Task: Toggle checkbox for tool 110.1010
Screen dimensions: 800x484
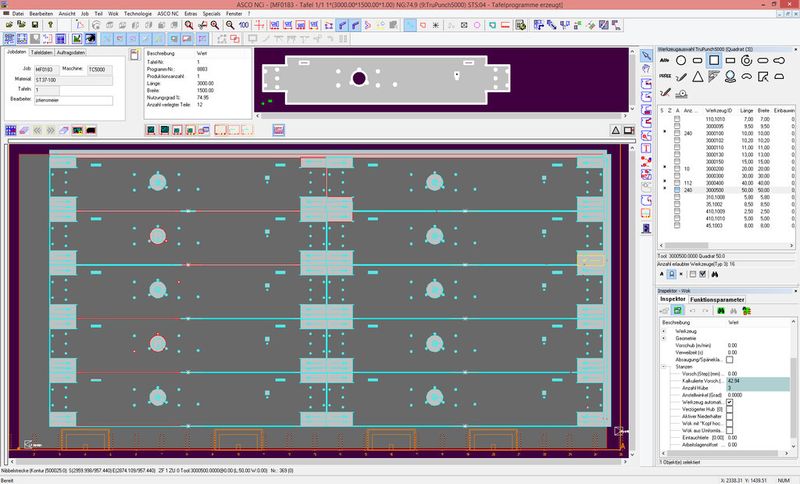Action: point(677,119)
